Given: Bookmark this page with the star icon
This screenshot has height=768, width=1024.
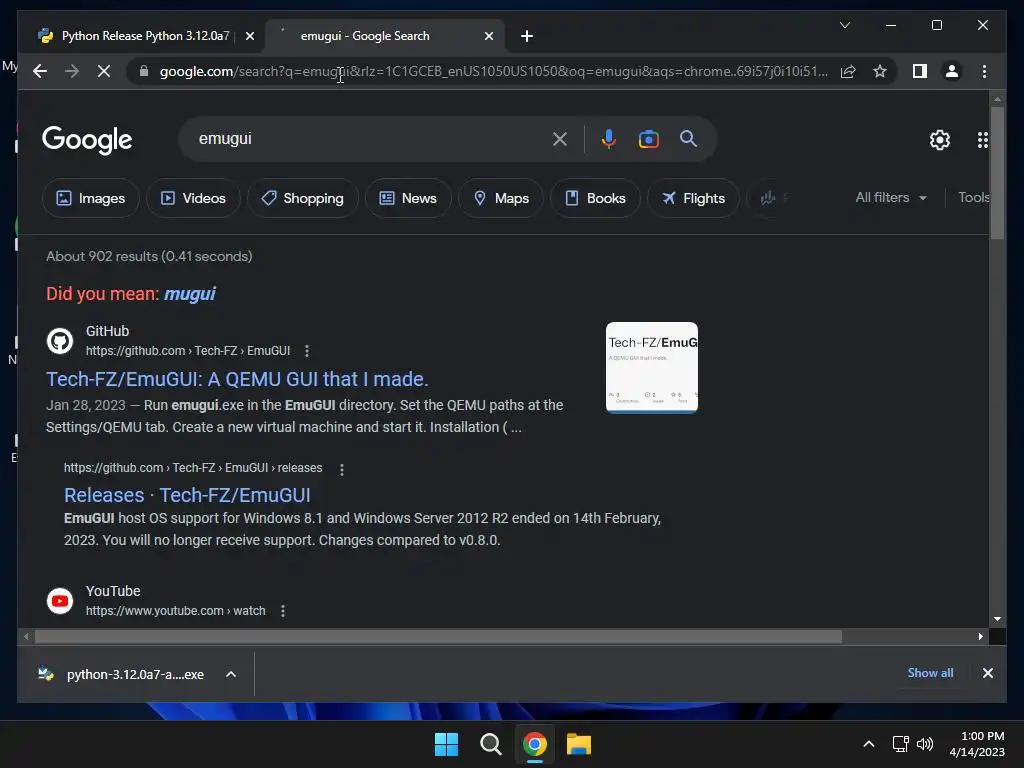Looking at the screenshot, I should click(880, 71).
